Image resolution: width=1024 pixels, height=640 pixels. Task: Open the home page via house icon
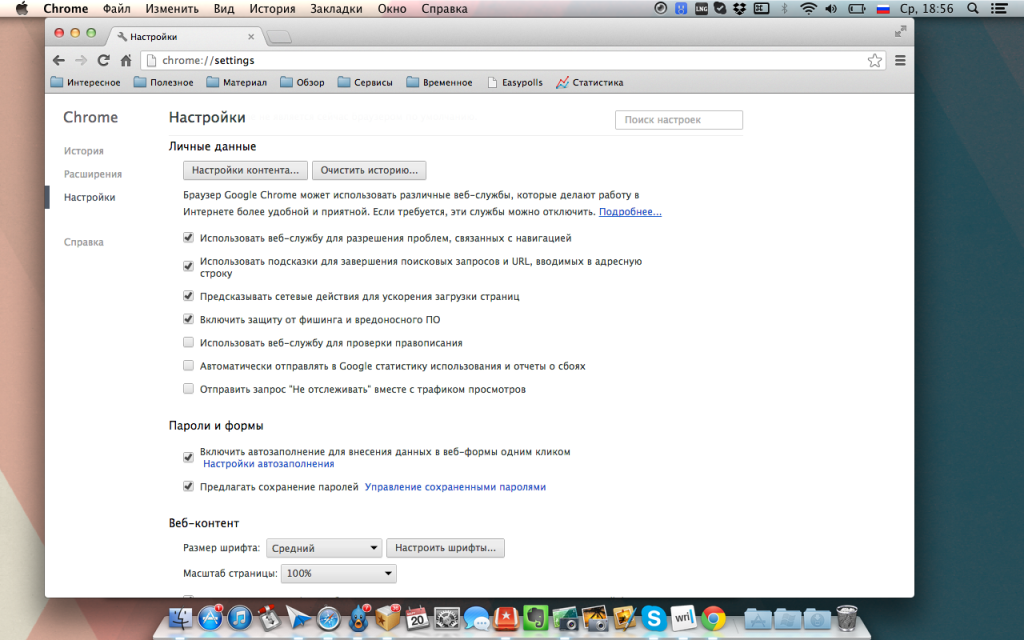(x=126, y=60)
